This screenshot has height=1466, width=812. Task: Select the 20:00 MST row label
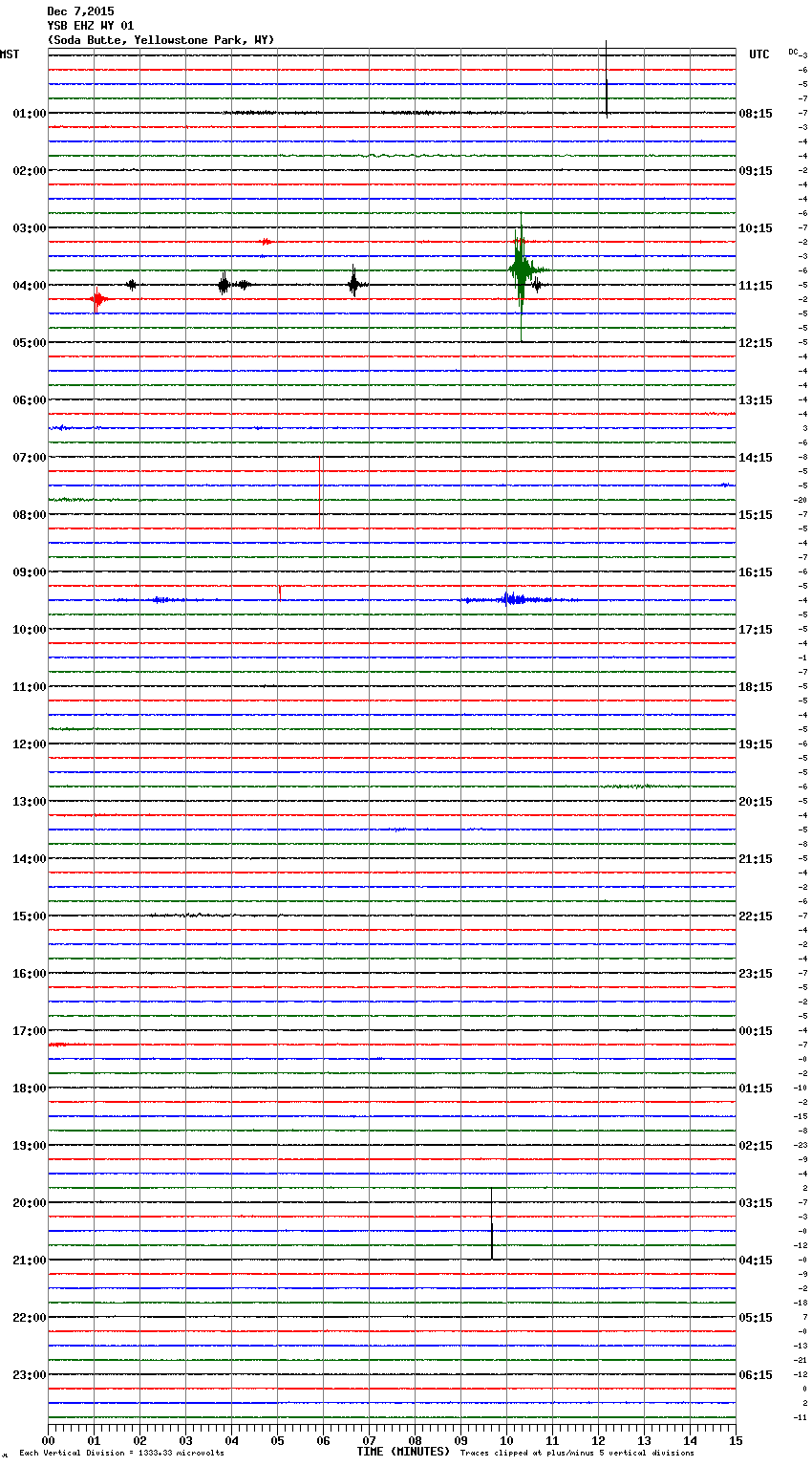tap(30, 1203)
